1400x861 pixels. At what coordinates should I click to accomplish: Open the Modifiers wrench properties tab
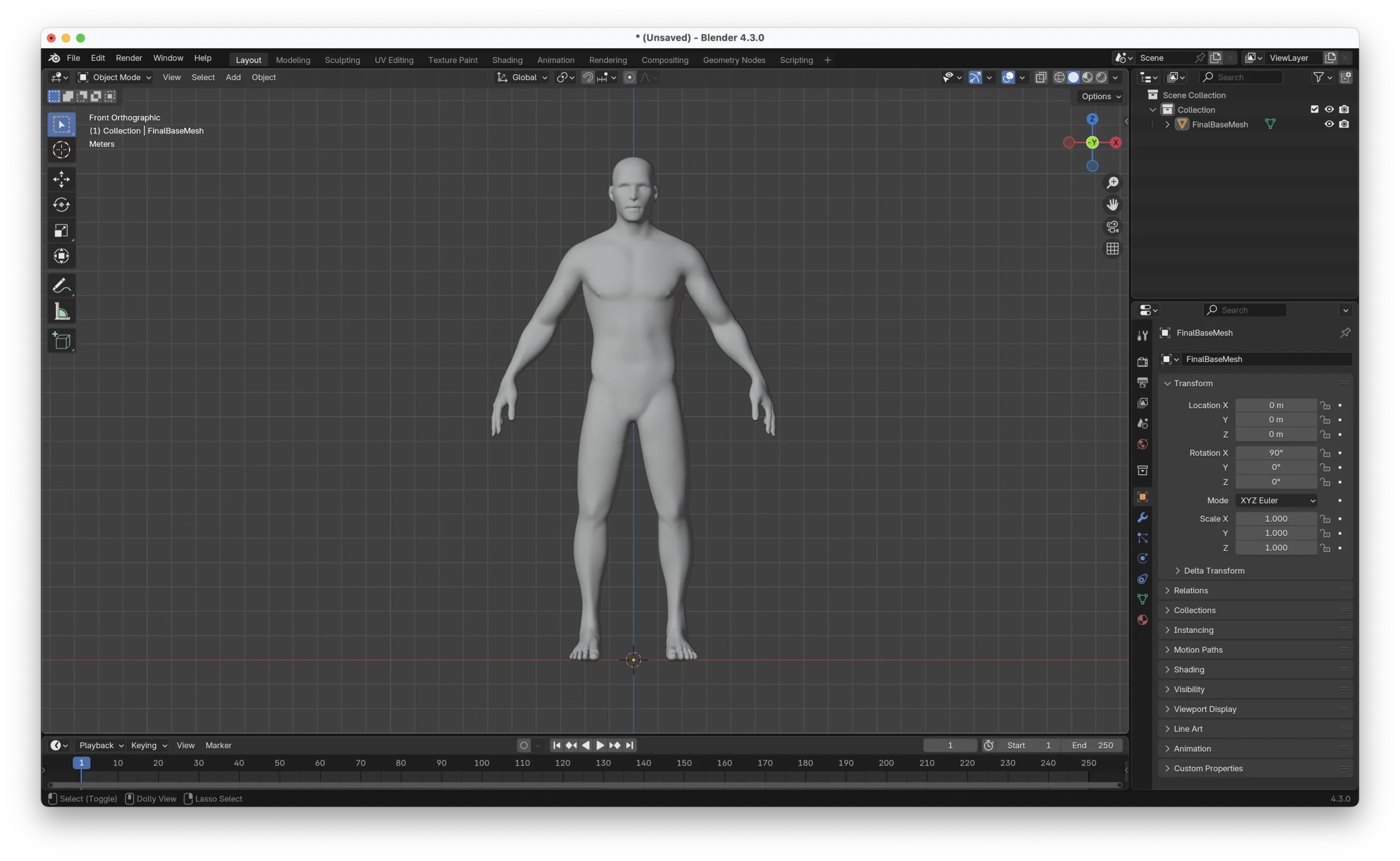click(x=1142, y=517)
